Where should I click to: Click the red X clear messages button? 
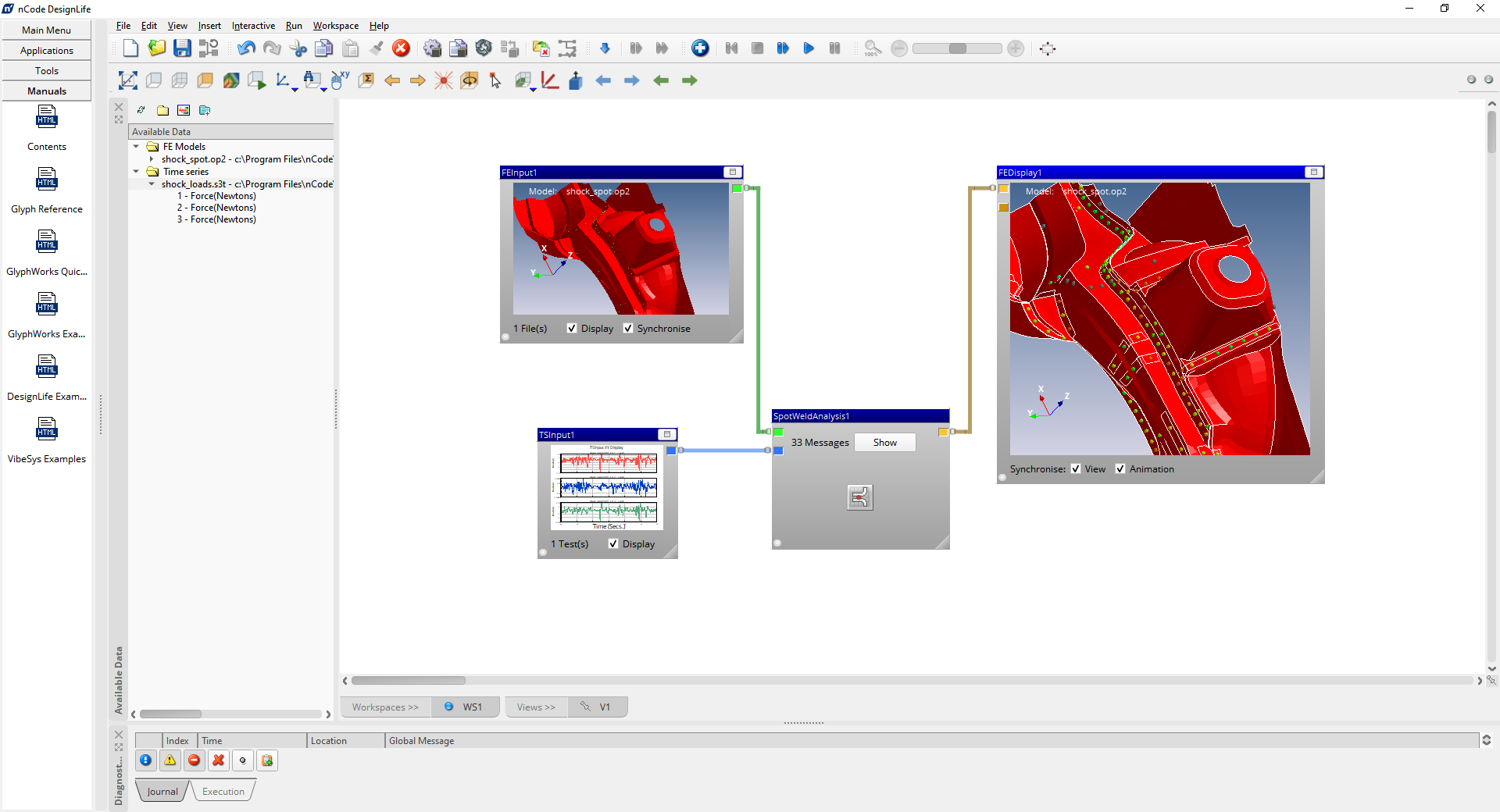click(x=219, y=760)
